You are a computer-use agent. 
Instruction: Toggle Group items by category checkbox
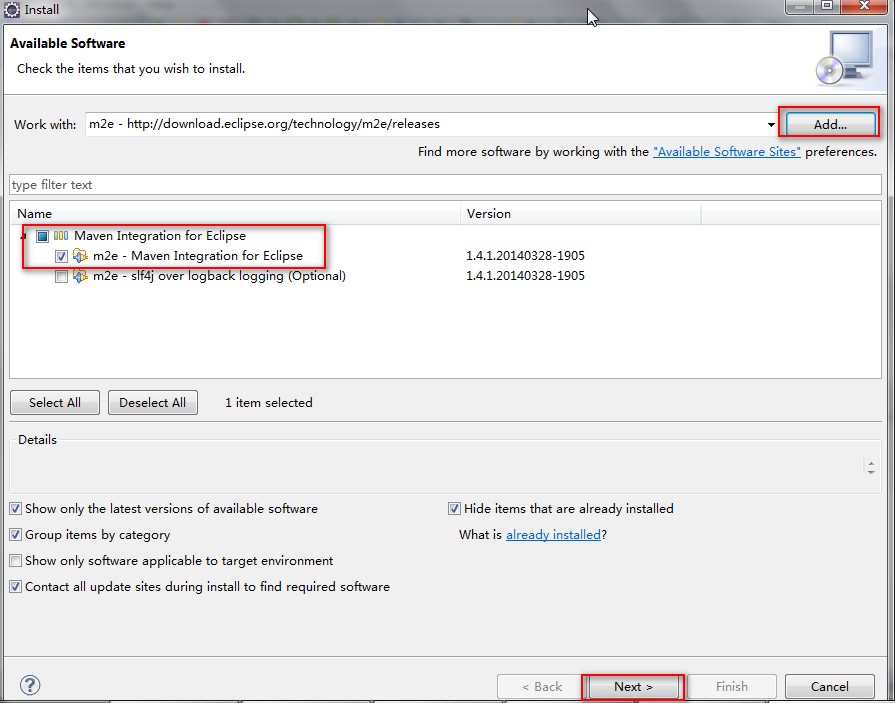click(x=15, y=535)
